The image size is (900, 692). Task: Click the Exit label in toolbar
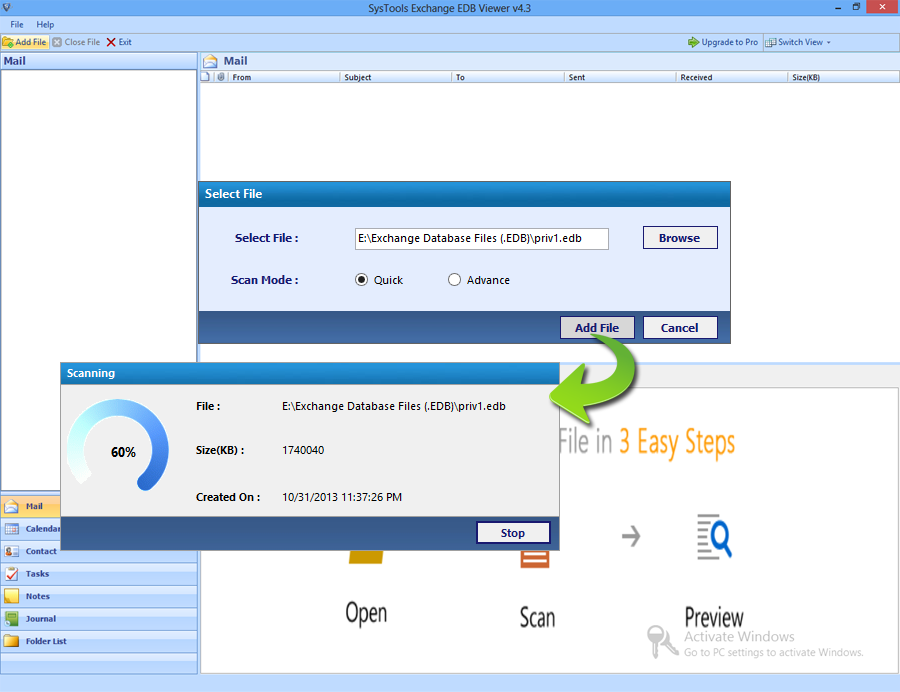[125, 42]
